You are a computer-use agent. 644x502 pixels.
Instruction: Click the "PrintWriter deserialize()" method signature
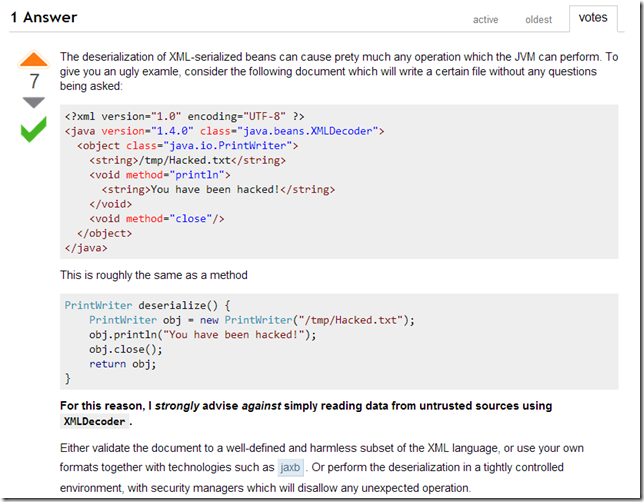click(x=147, y=305)
